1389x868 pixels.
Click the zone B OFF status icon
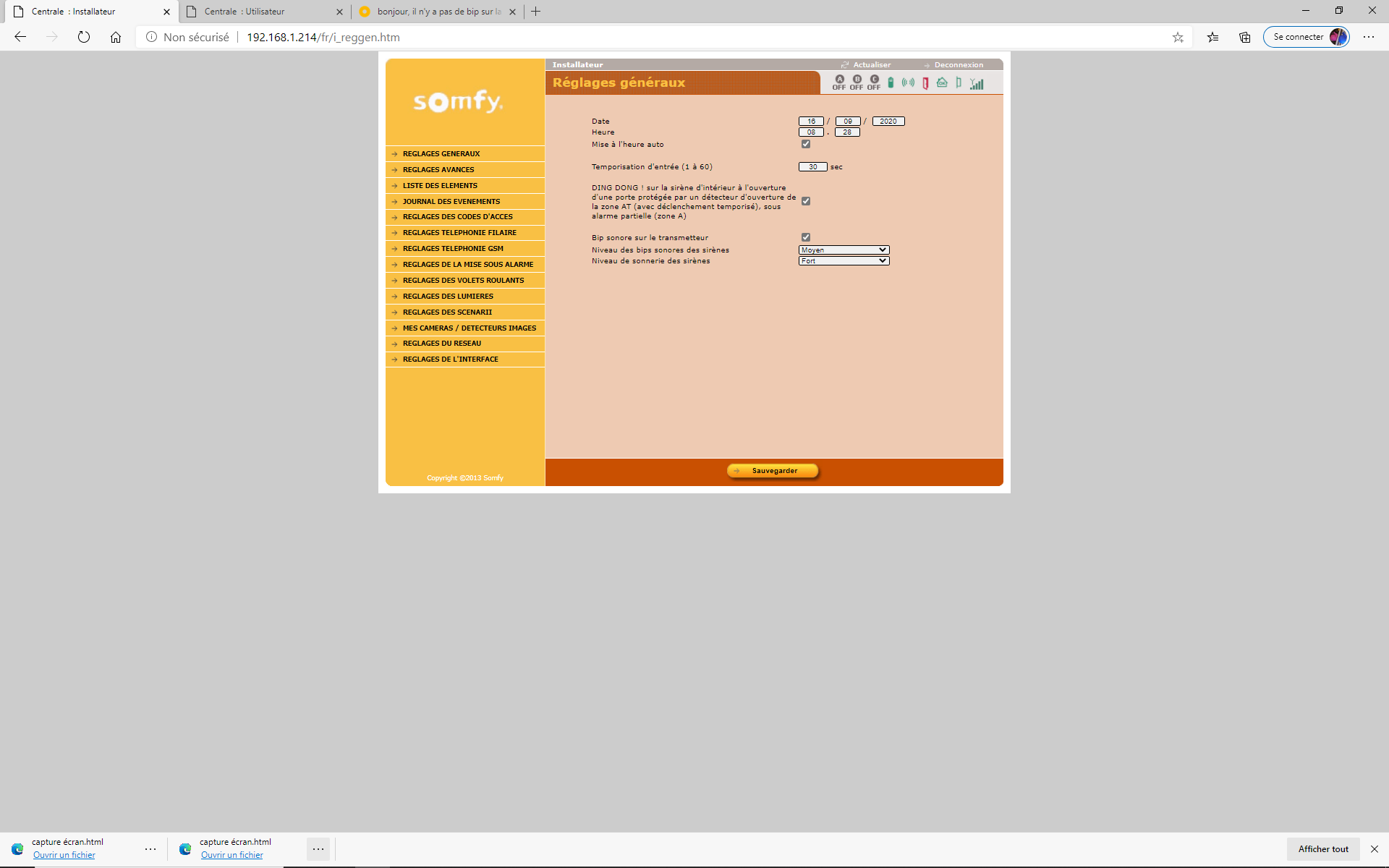pos(857,82)
